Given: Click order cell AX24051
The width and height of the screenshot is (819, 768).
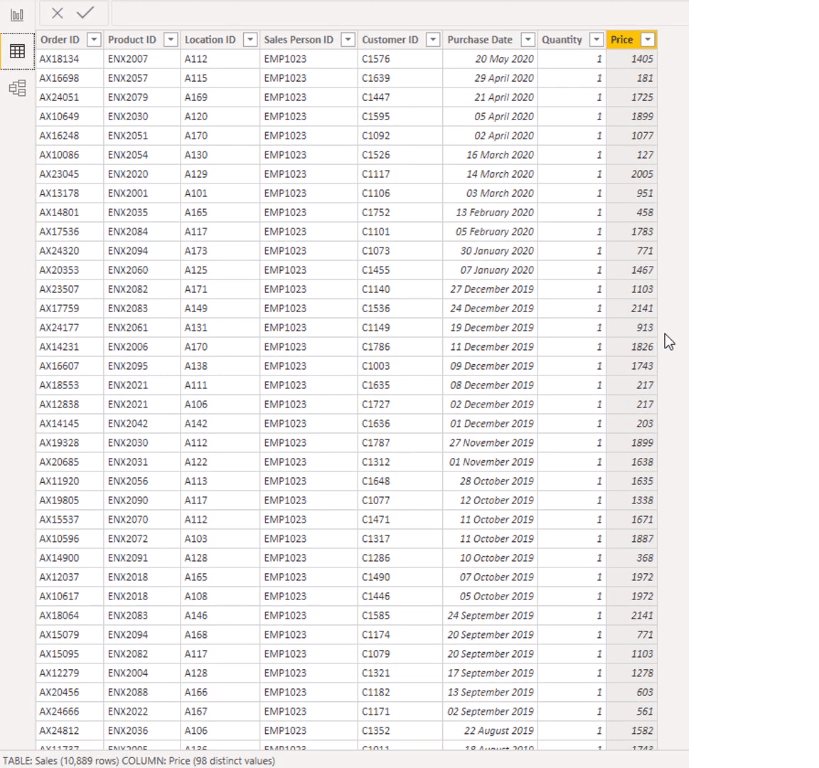Looking at the screenshot, I should [69, 97].
